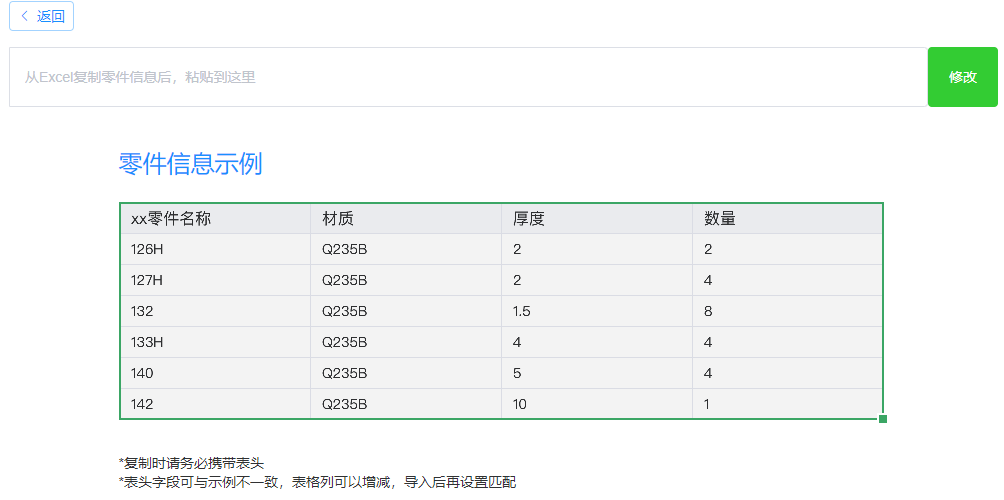
Task: Click thickness 5 in row 140
Action: (597, 373)
